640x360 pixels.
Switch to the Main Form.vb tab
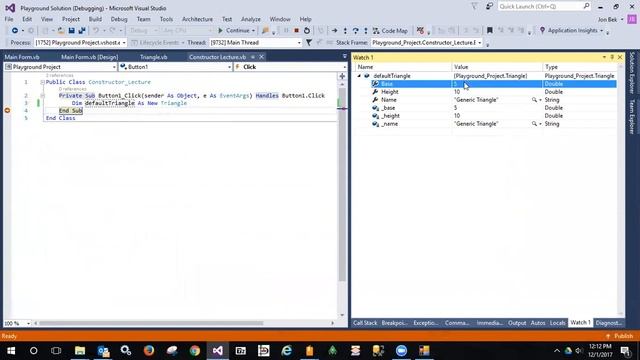tap(22, 57)
